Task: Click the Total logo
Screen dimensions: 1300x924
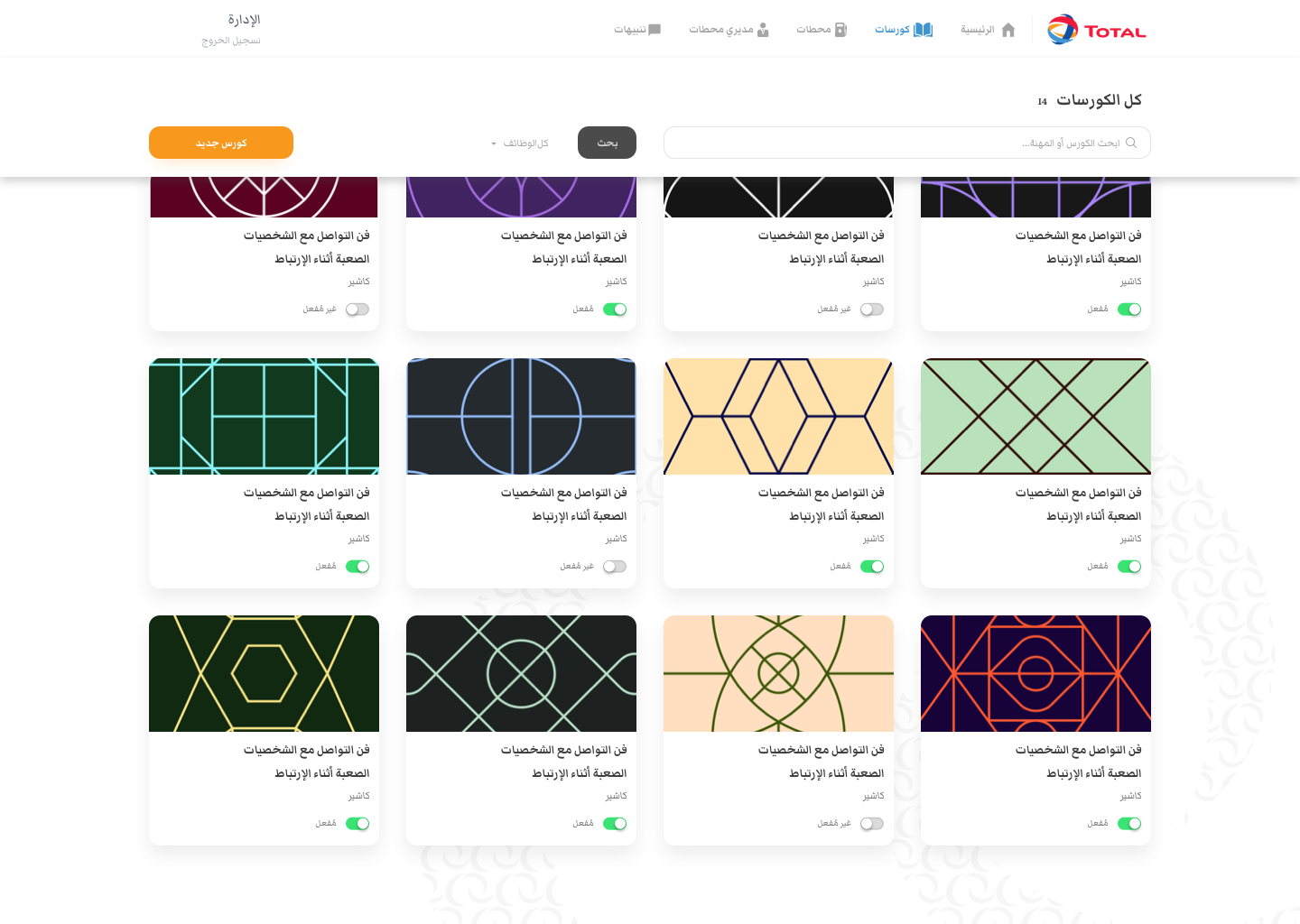Action: click(x=1096, y=30)
